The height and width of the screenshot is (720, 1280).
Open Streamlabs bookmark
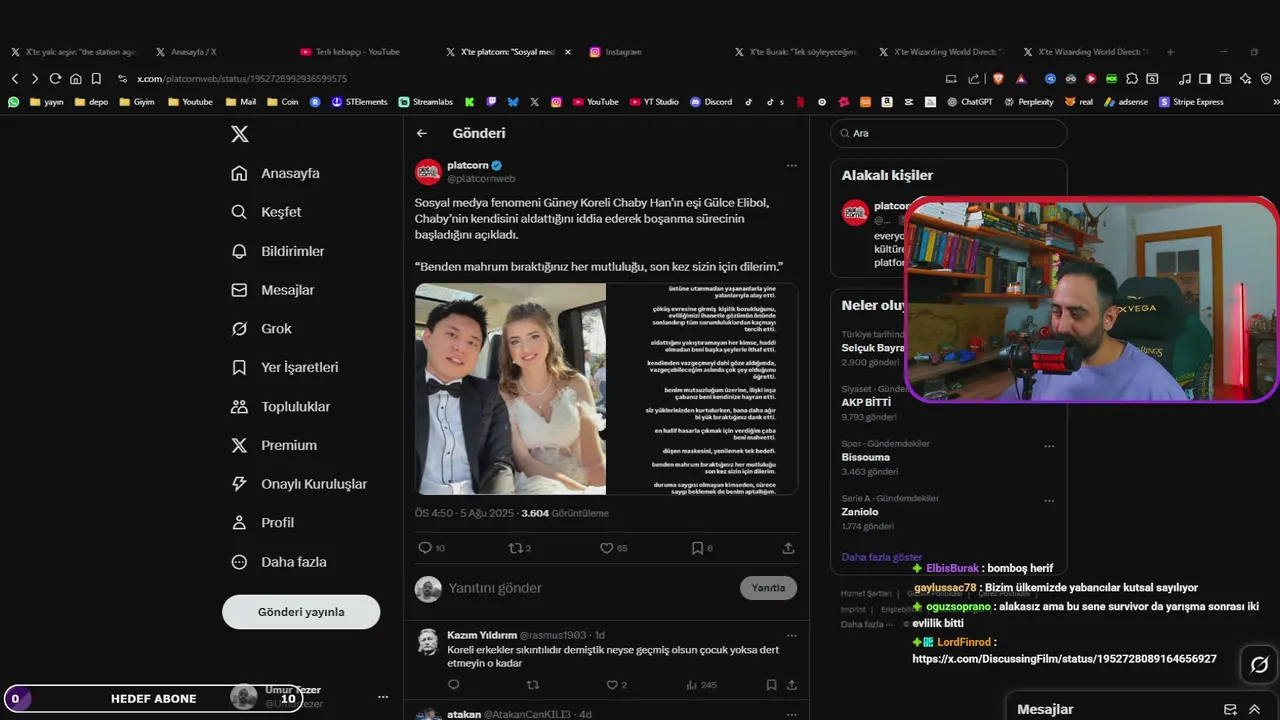coord(426,102)
